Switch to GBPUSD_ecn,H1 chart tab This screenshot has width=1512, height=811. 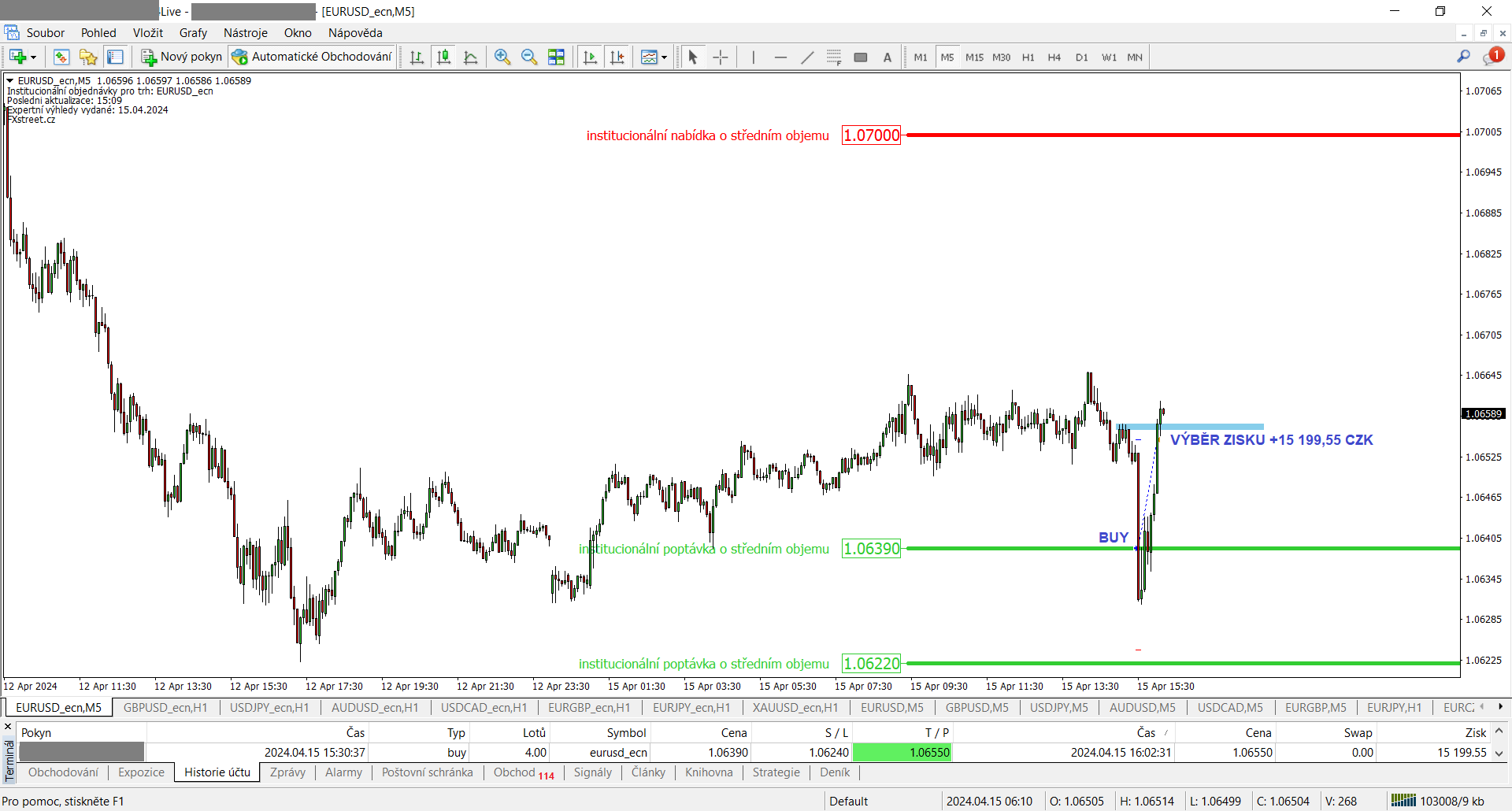tap(165, 707)
